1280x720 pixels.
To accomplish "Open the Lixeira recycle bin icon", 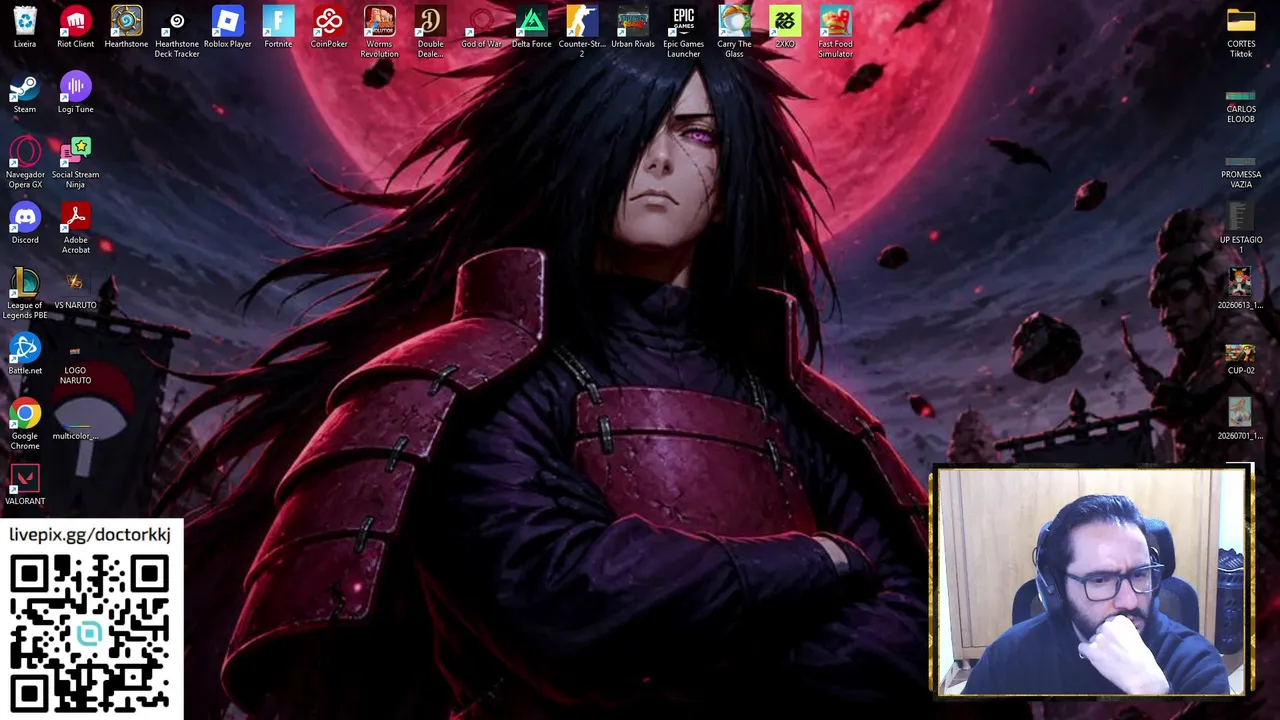I will click(25, 21).
